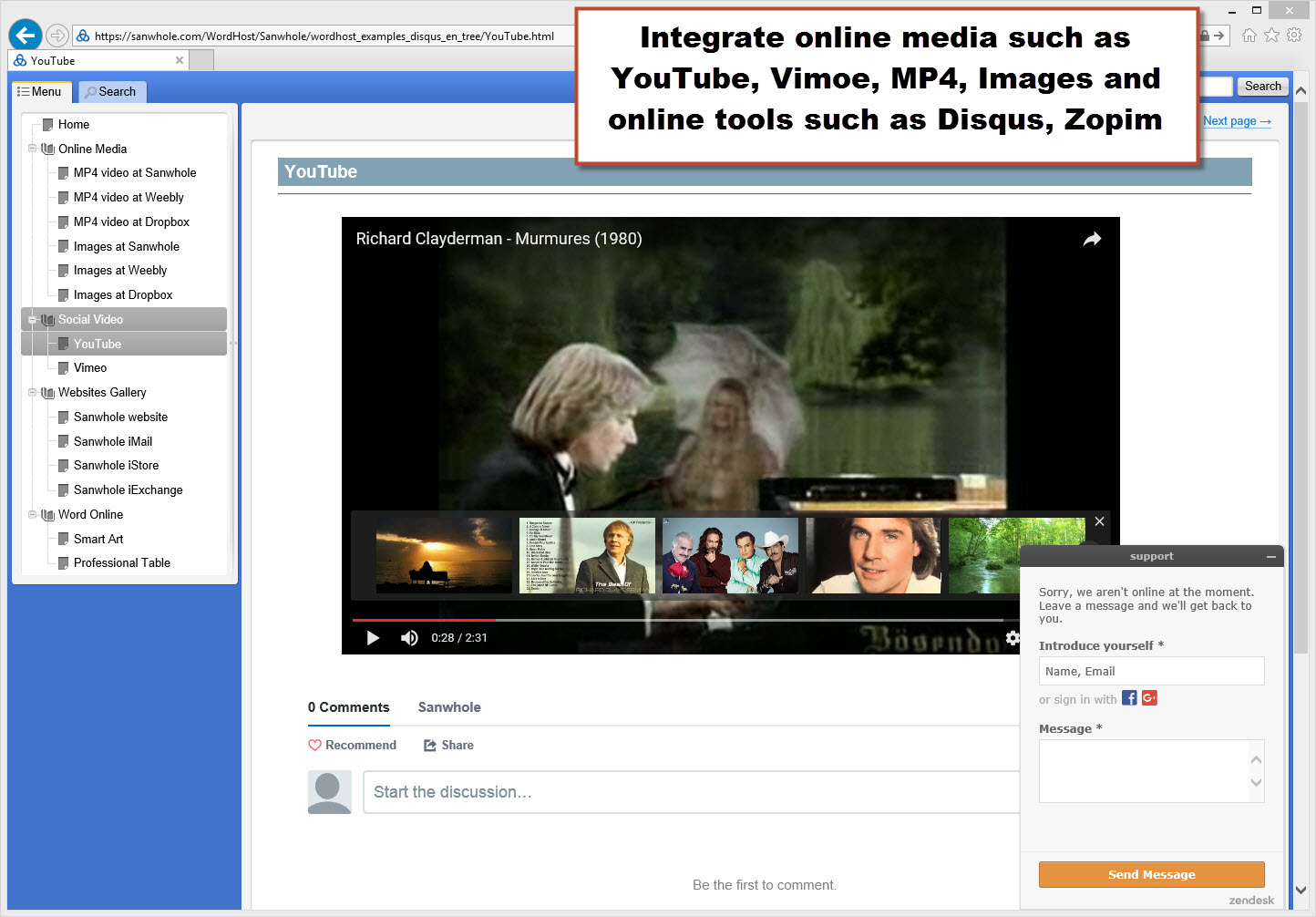The height and width of the screenshot is (917, 1316).
Task: Open the Vimeo tree item
Action: tap(90, 368)
